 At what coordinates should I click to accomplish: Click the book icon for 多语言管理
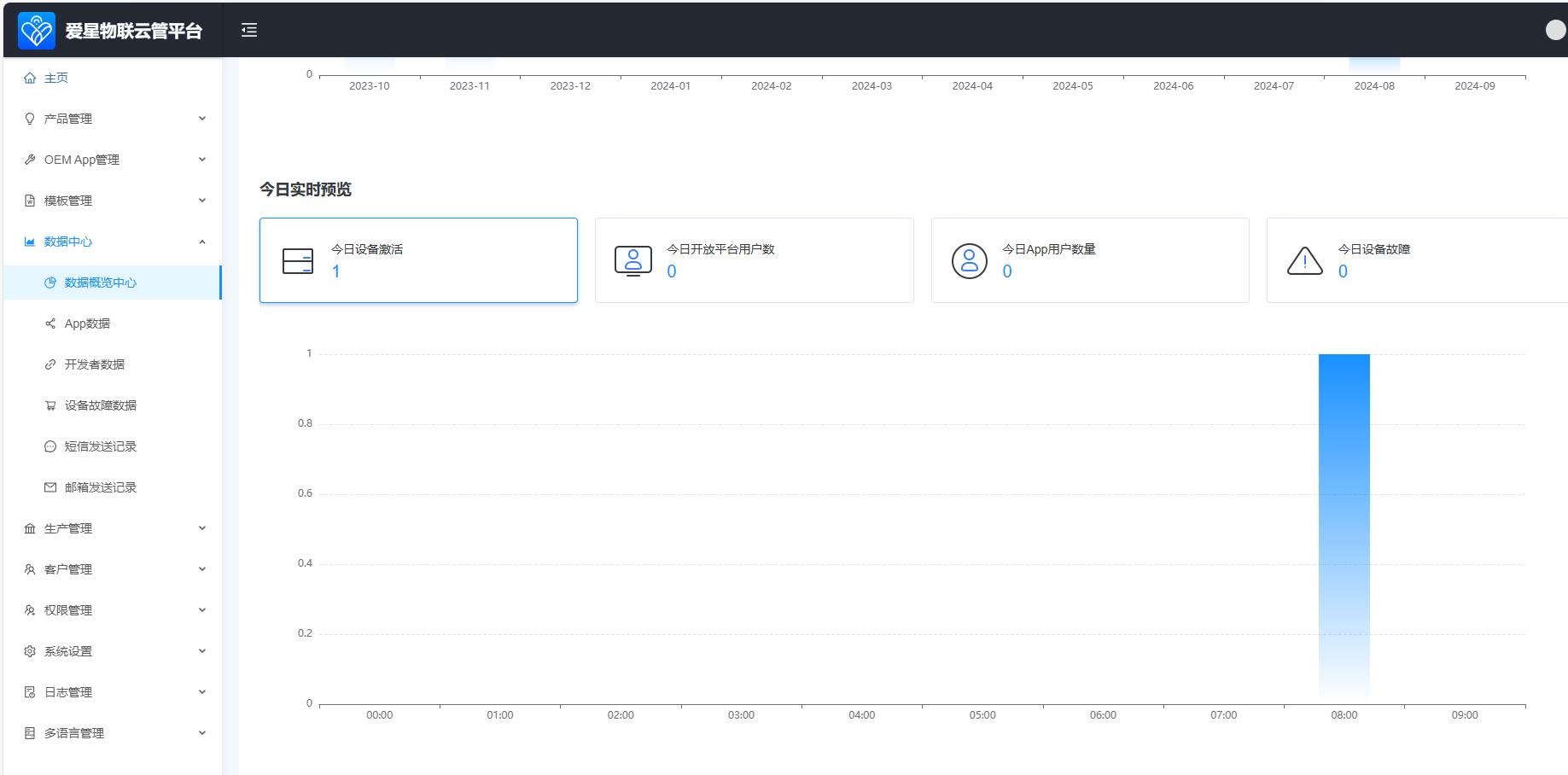point(30,733)
